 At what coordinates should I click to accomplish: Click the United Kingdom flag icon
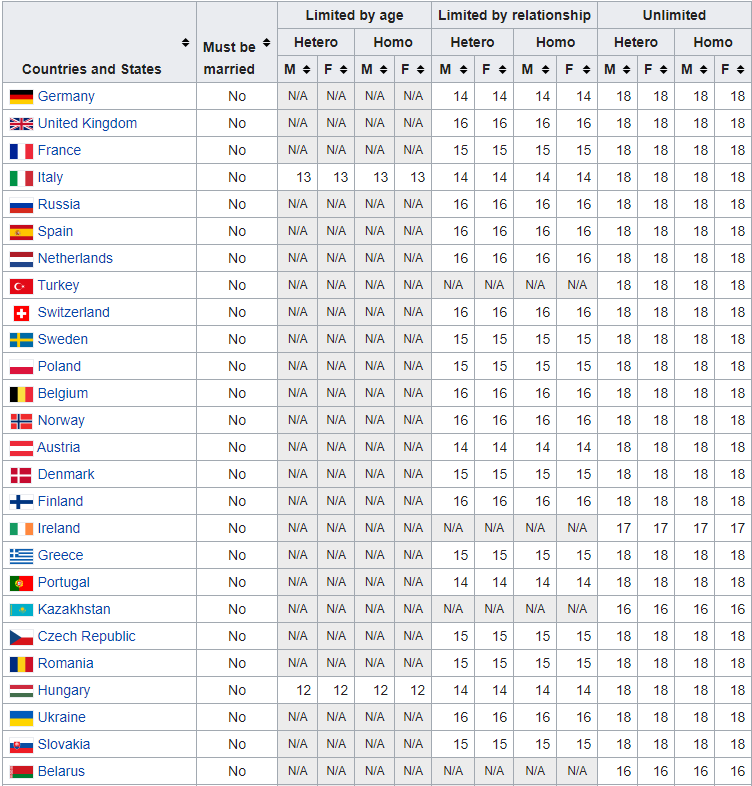21,124
